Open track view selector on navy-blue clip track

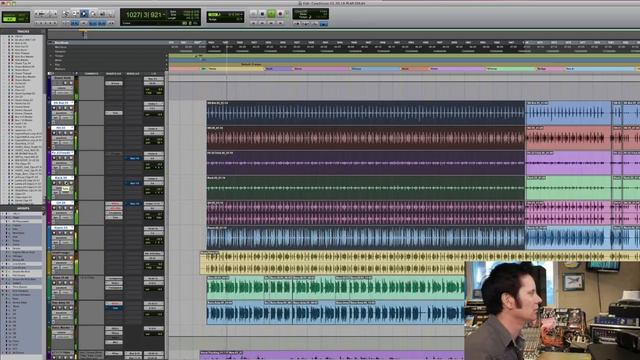(62, 113)
